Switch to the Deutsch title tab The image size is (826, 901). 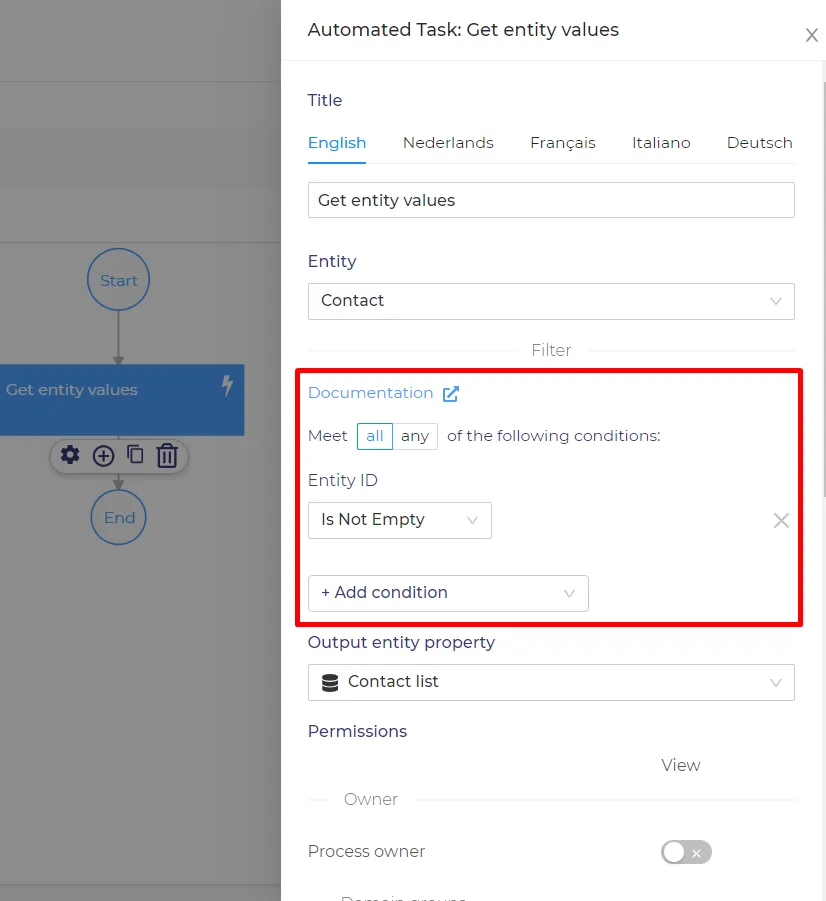tap(759, 143)
